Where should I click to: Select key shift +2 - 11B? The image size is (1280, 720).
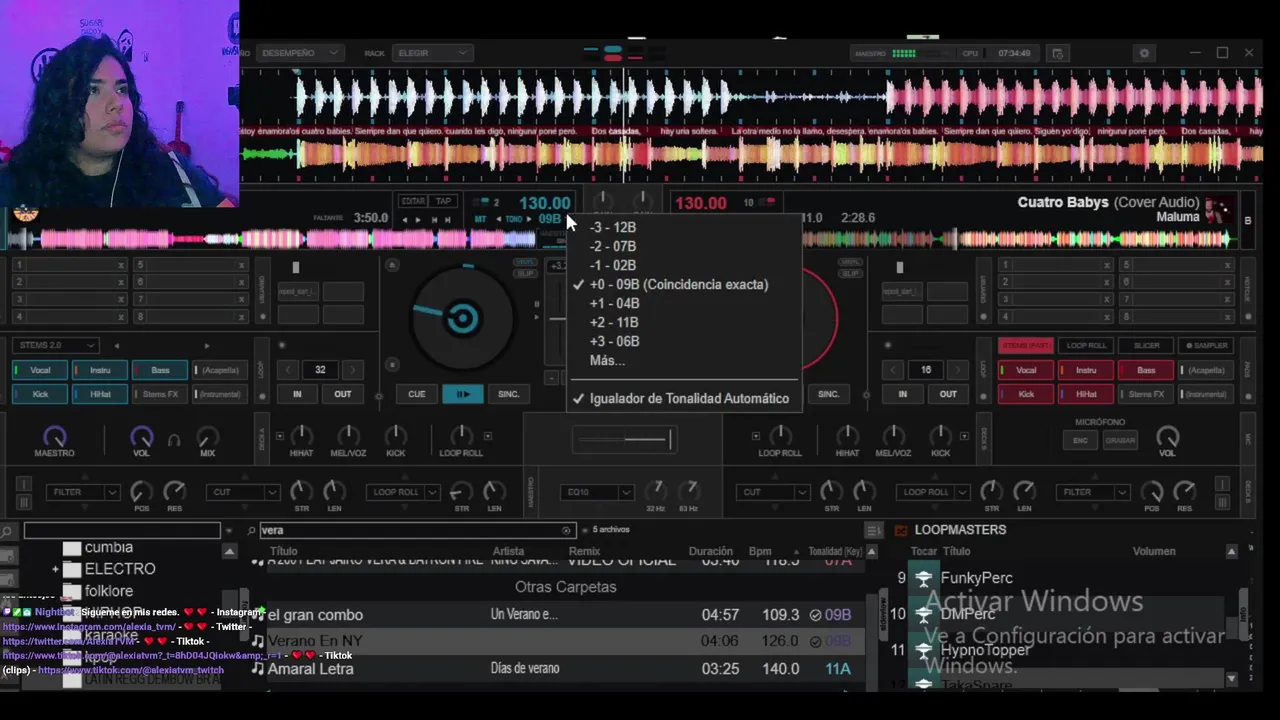pyautogui.click(x=613, y=322)
